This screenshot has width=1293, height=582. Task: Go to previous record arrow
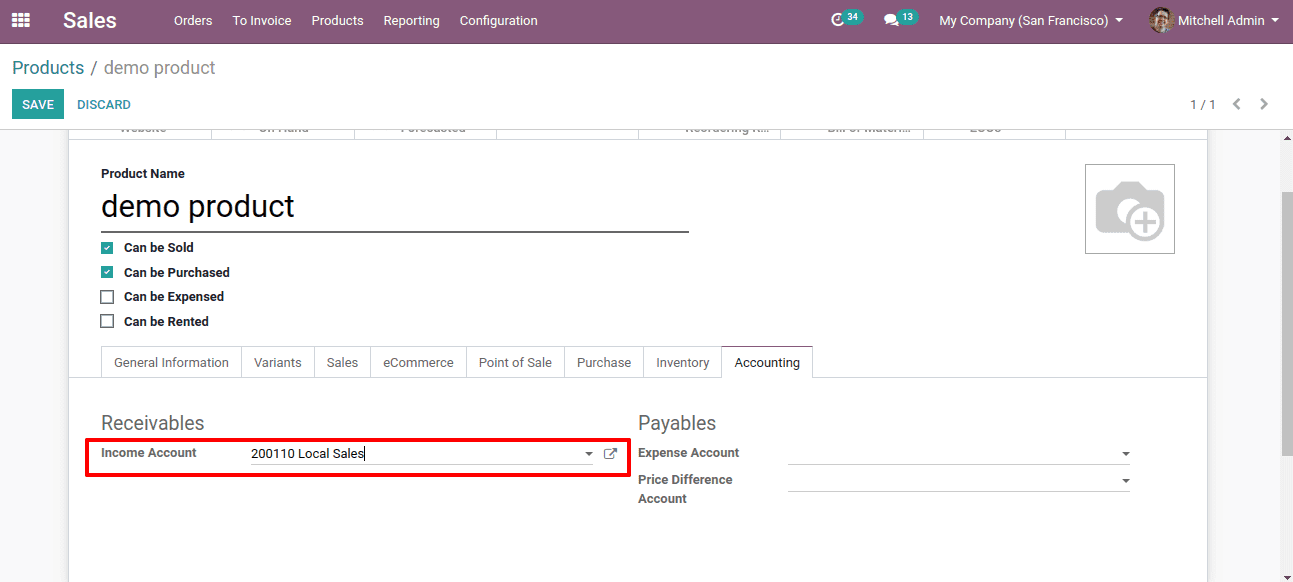point(1237,104)
